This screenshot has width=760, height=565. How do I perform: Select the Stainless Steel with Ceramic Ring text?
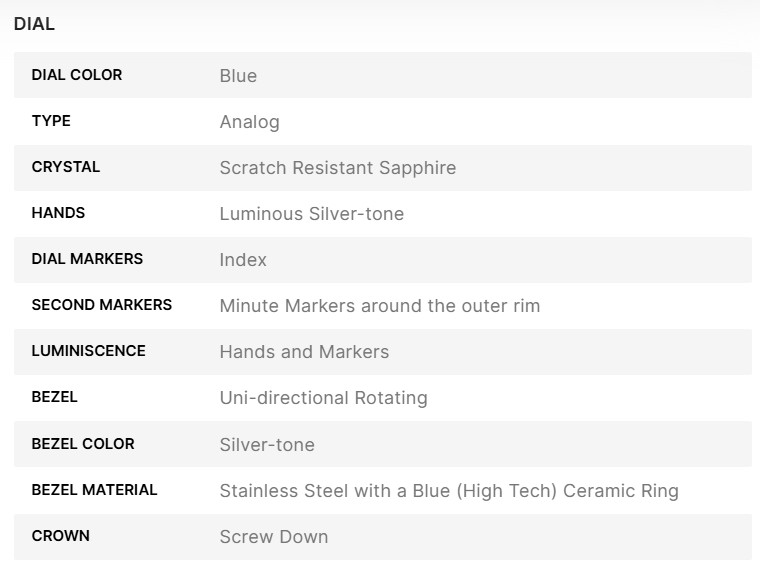click(x=448, y=491)
